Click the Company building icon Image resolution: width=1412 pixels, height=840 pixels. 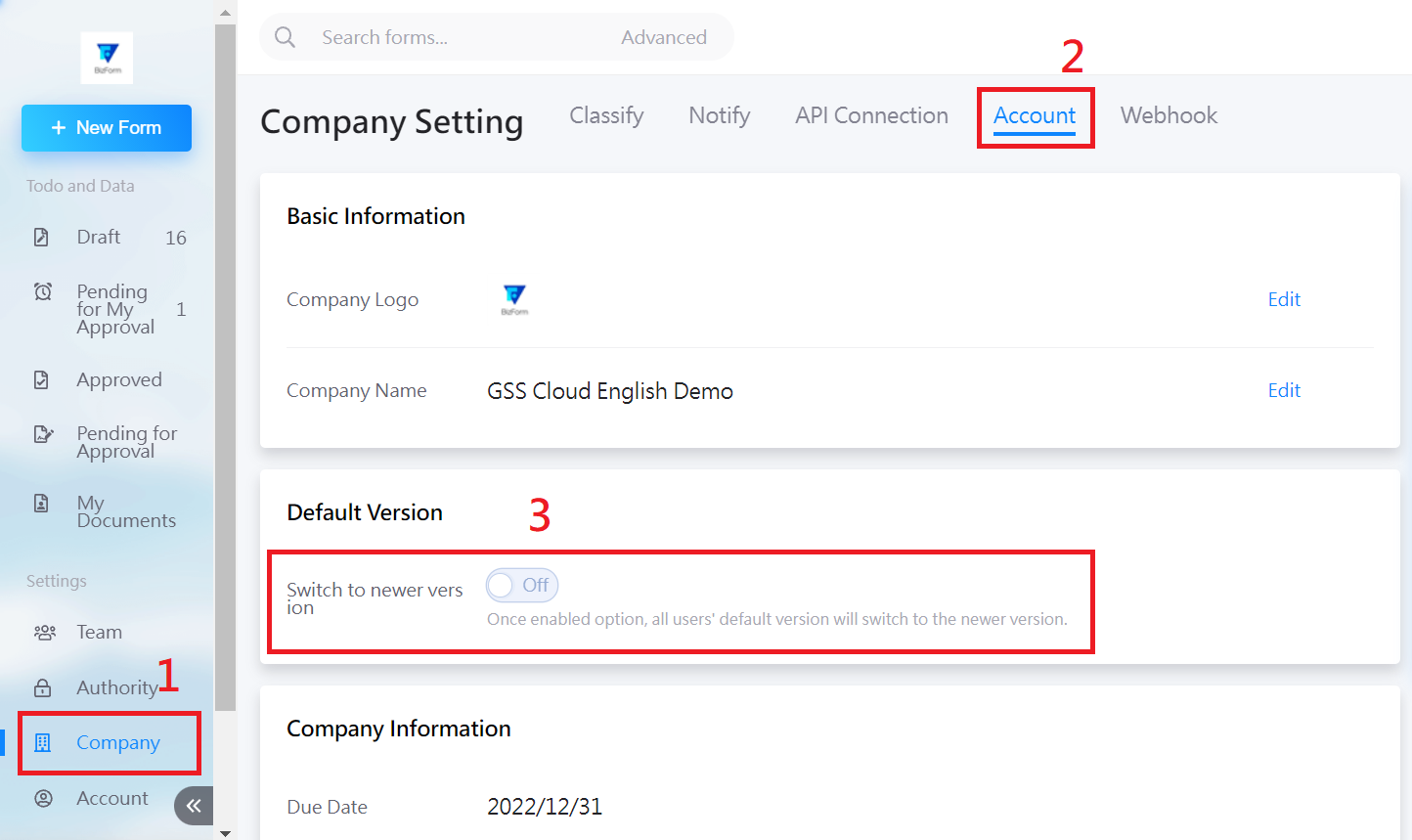tap(42, 743)
